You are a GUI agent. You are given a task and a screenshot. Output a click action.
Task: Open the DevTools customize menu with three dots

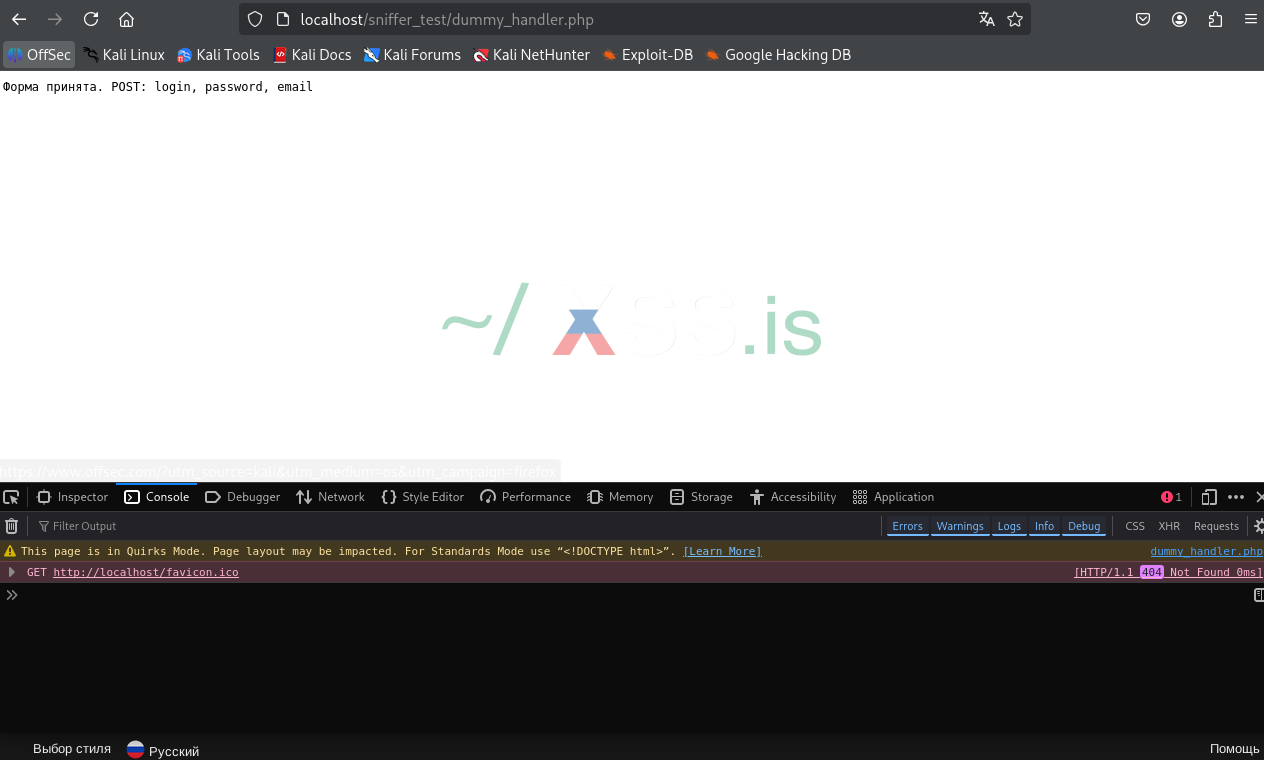click(x=1235, y=497)
